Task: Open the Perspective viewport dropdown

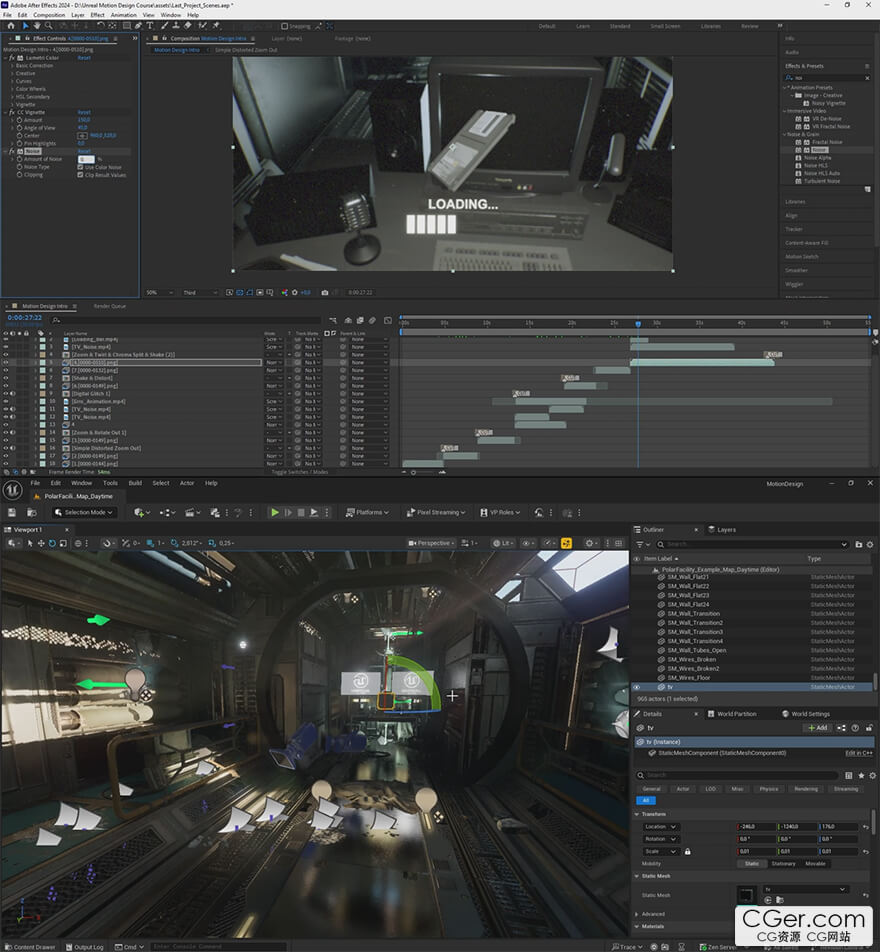Action: coord(431,543)
